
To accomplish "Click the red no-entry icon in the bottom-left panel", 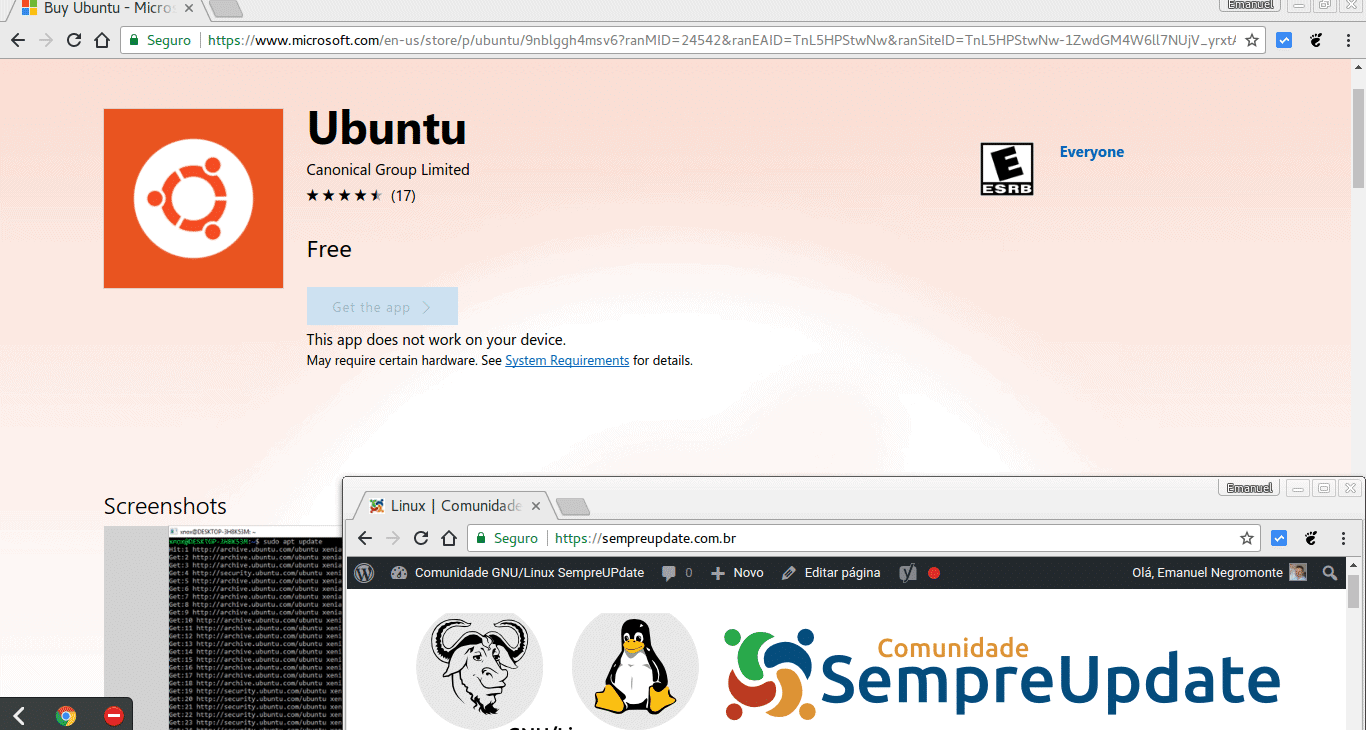I will (113, 716).
